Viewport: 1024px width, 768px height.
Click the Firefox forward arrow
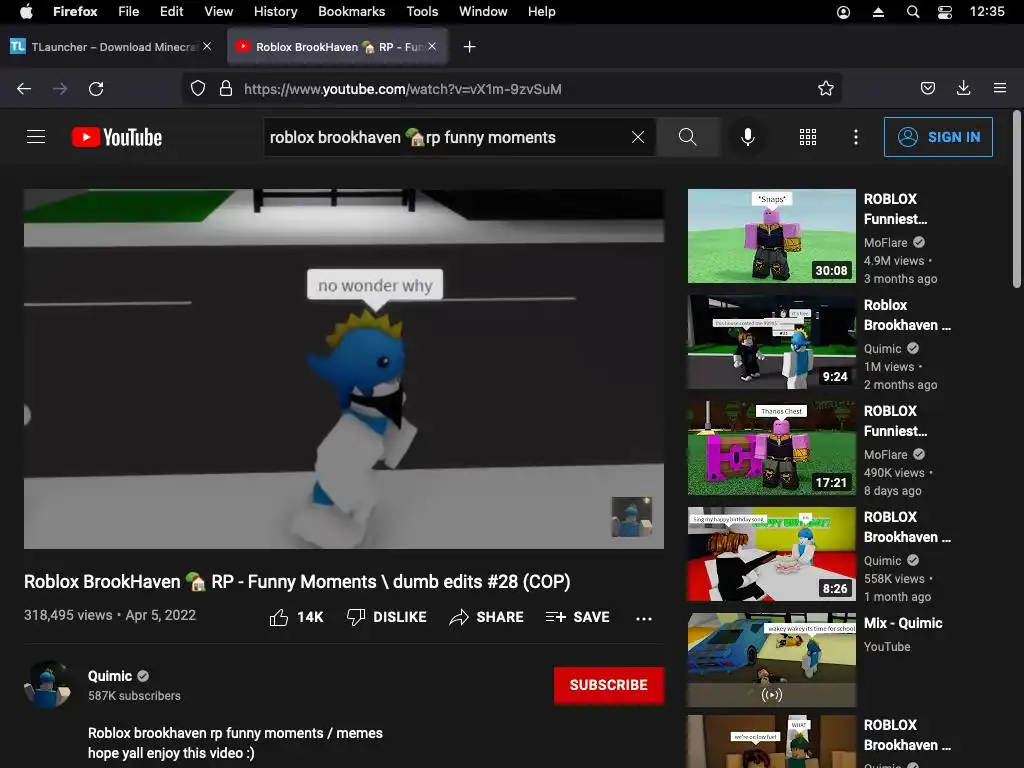pos(60,89)
